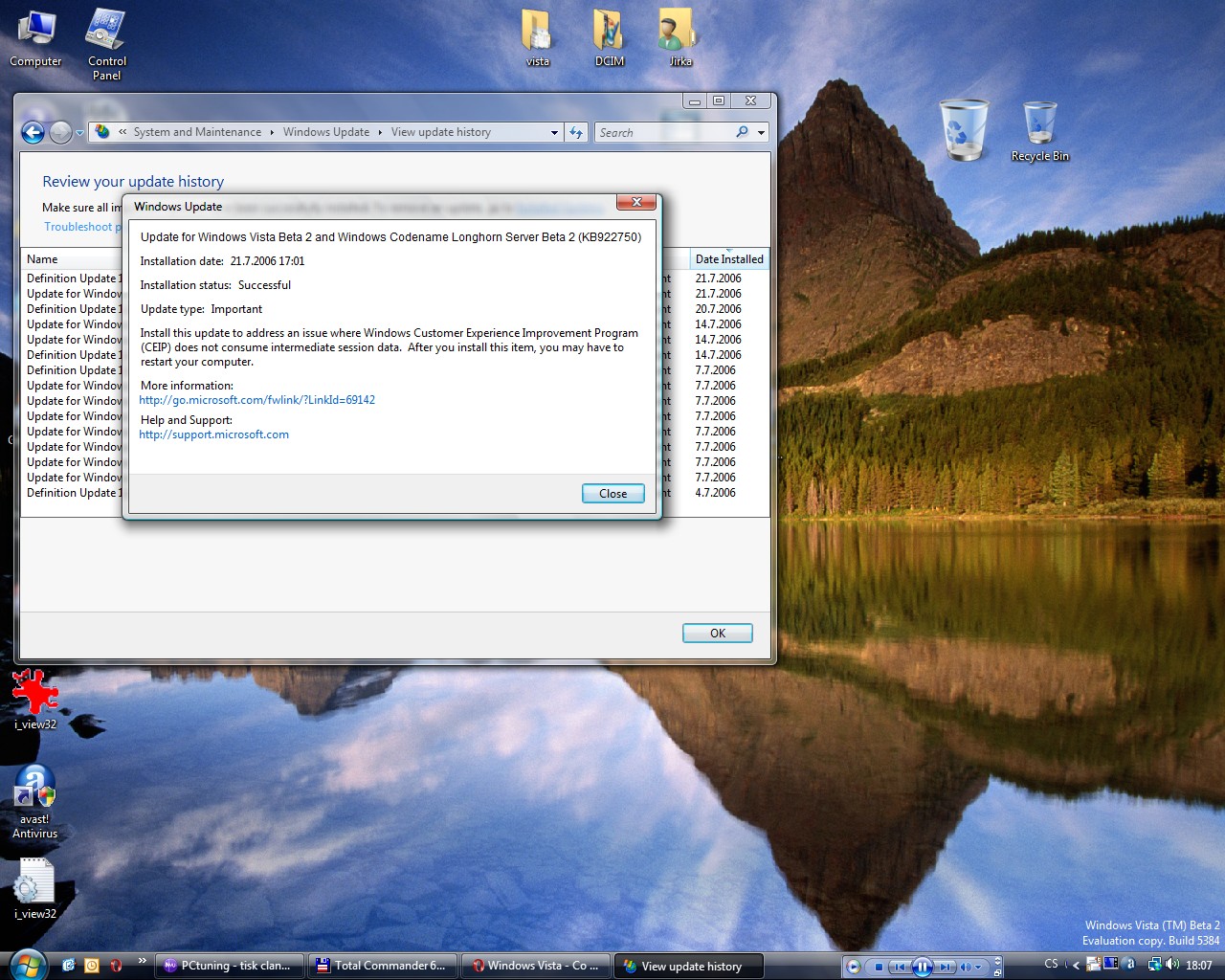Open the go.microsoft.com fwlink link
Screen dimensions: 1225x980
click(x=257, y=400)
